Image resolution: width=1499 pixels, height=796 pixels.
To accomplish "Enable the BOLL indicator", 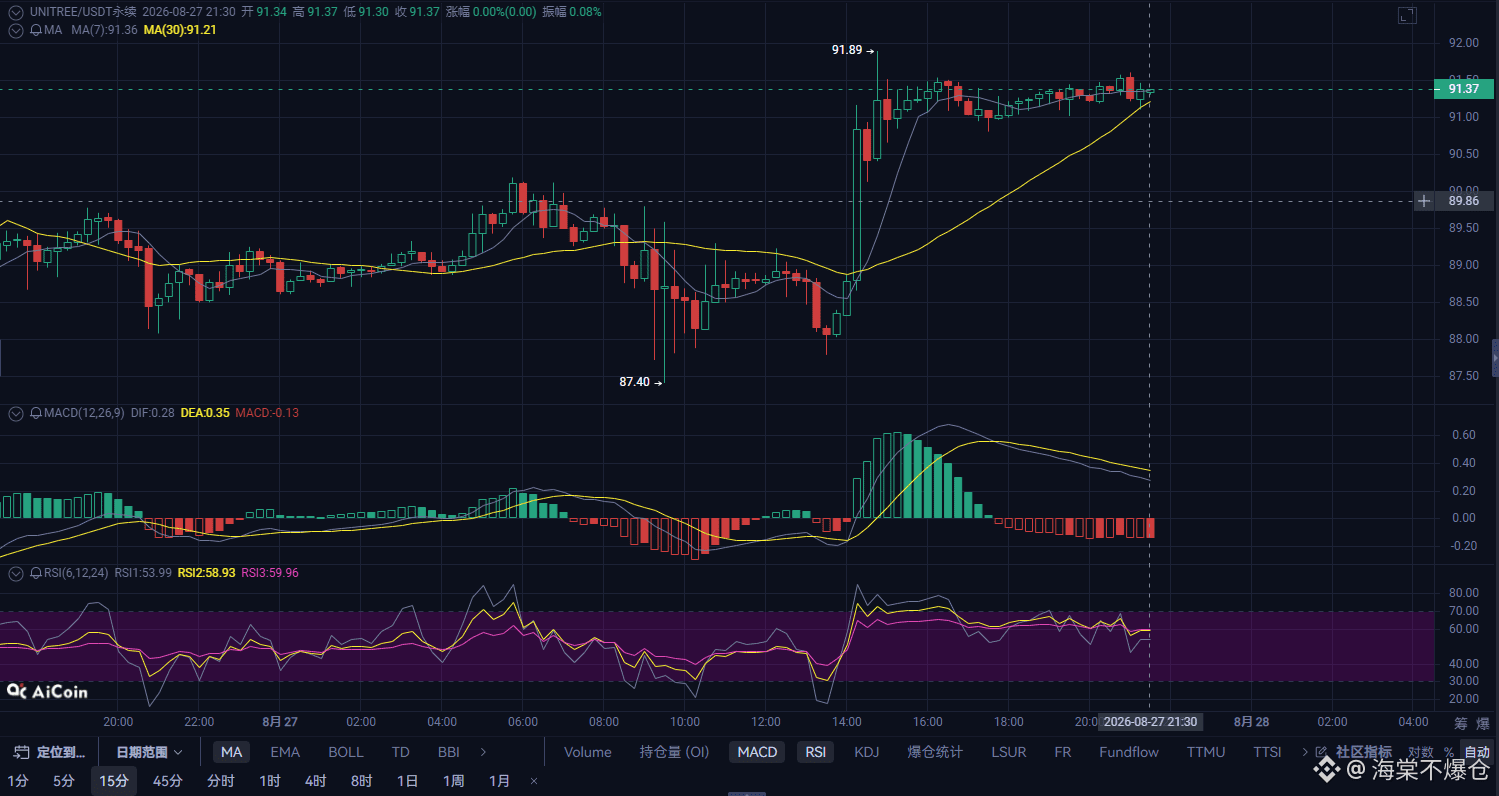I will pyautogui.click(x=346, y=752).
